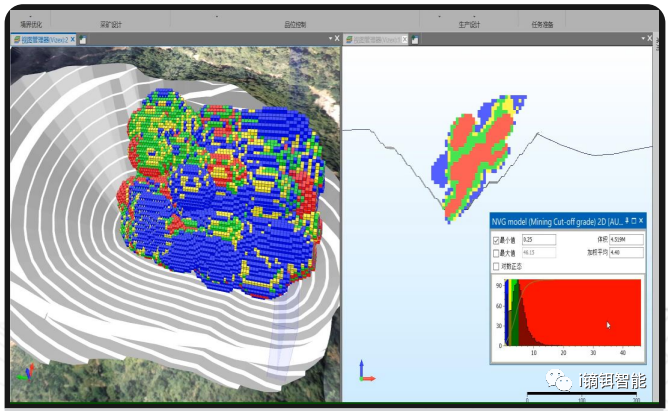
Task: Switch to the left 视图管理器(Vizex)2 tab
Action: tap(44, 40)
